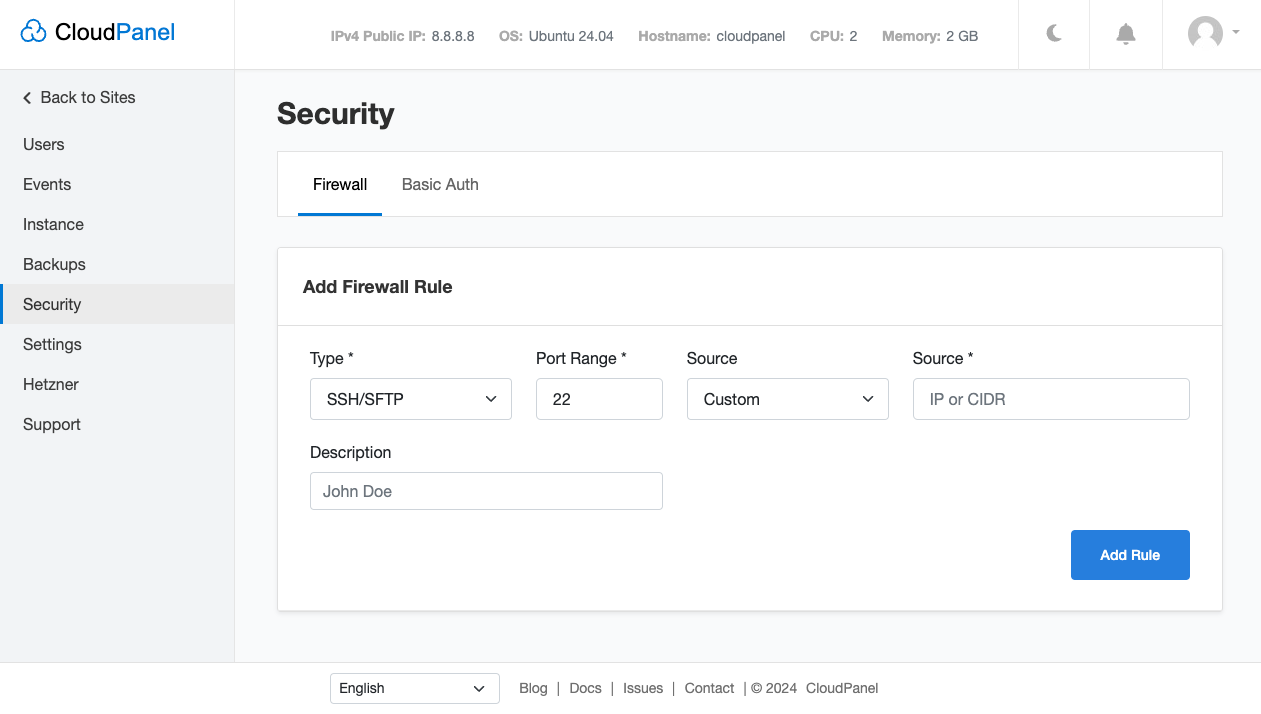Viewport: 1261px width, 714px height.
Task: Toggle dark mode moon icon
Action: tap(1054, 34)
